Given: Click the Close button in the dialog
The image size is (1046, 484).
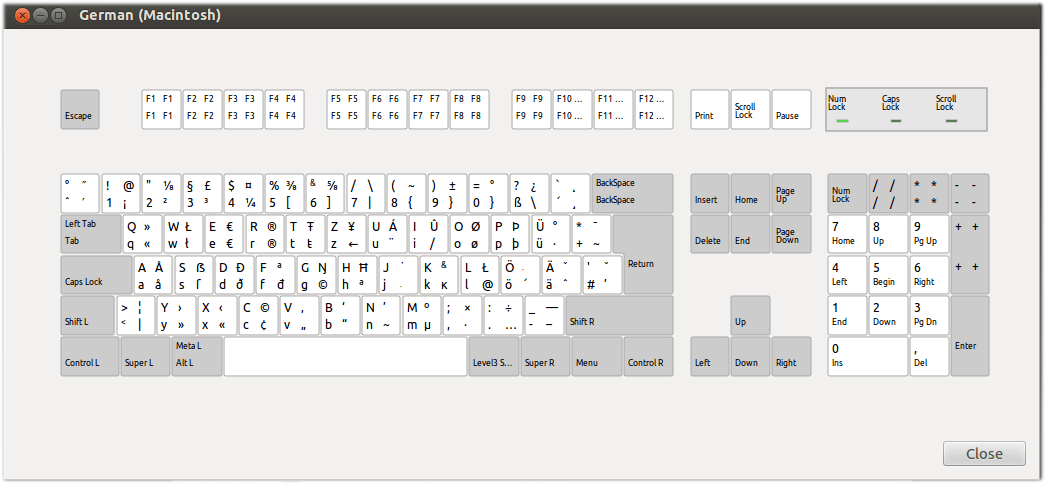Looking at the screenshot, I should tap(984, 454).
